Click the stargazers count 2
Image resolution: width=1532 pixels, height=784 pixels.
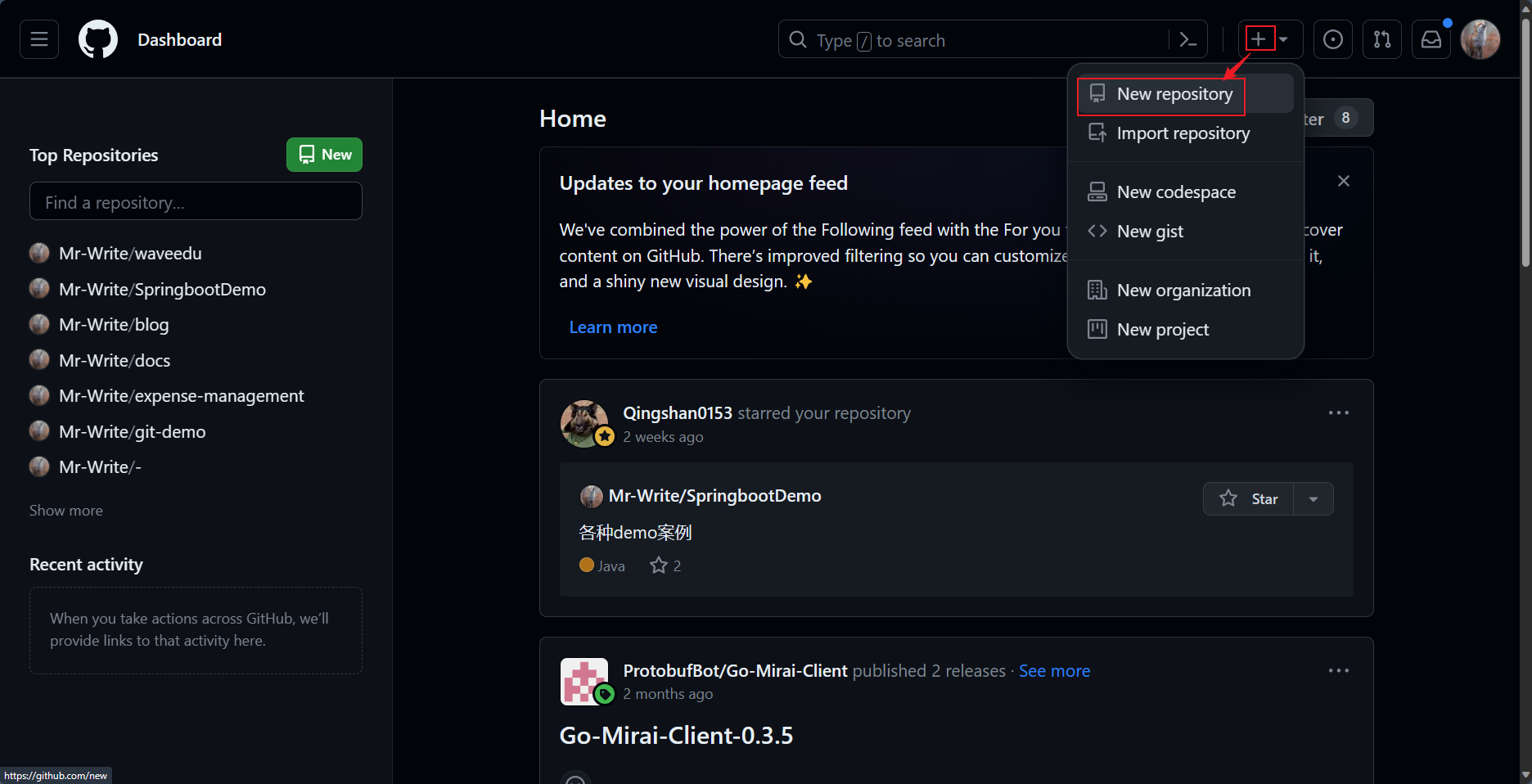(665, 565)
